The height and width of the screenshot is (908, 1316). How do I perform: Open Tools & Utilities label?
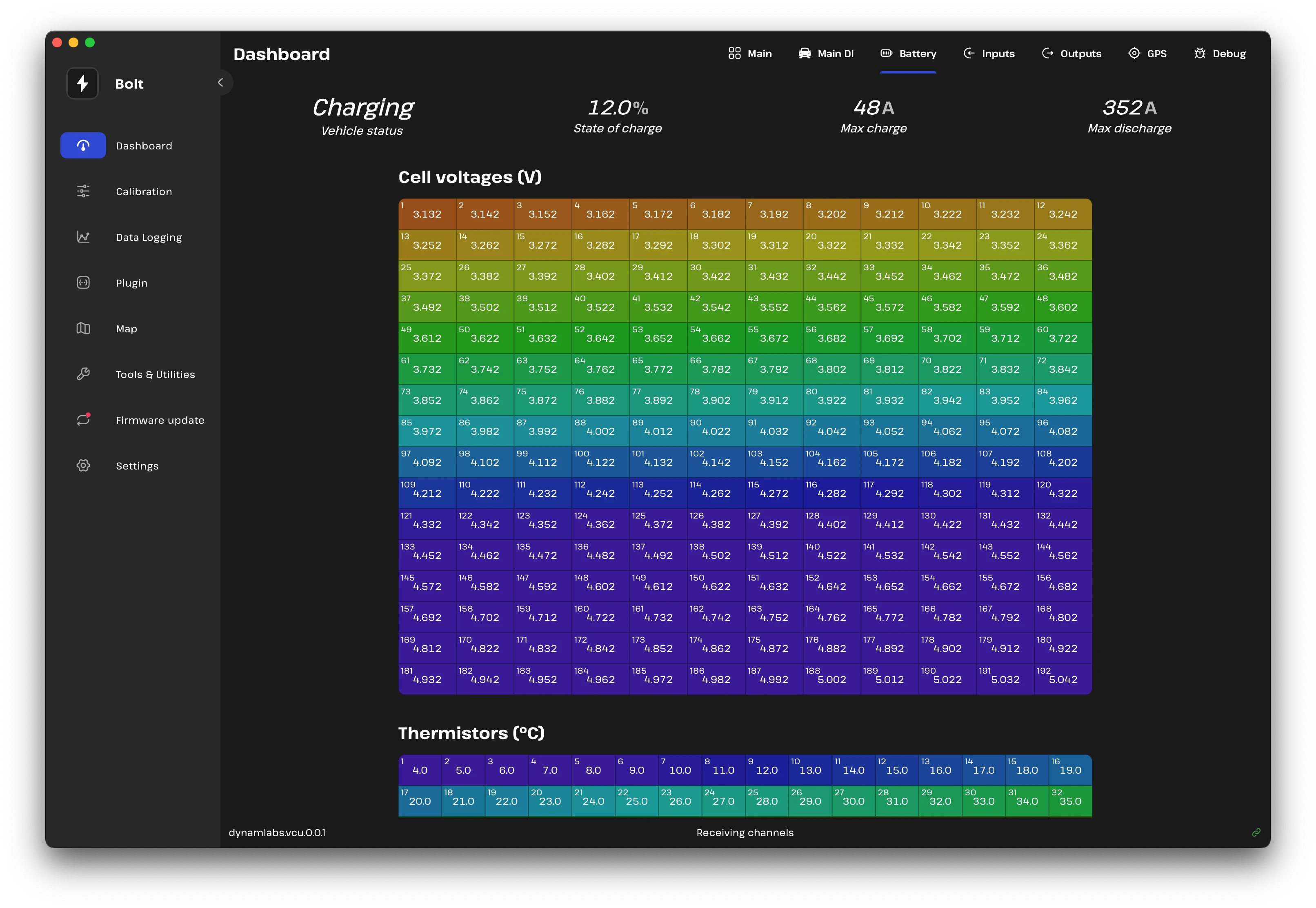click(x=155, y=374)
